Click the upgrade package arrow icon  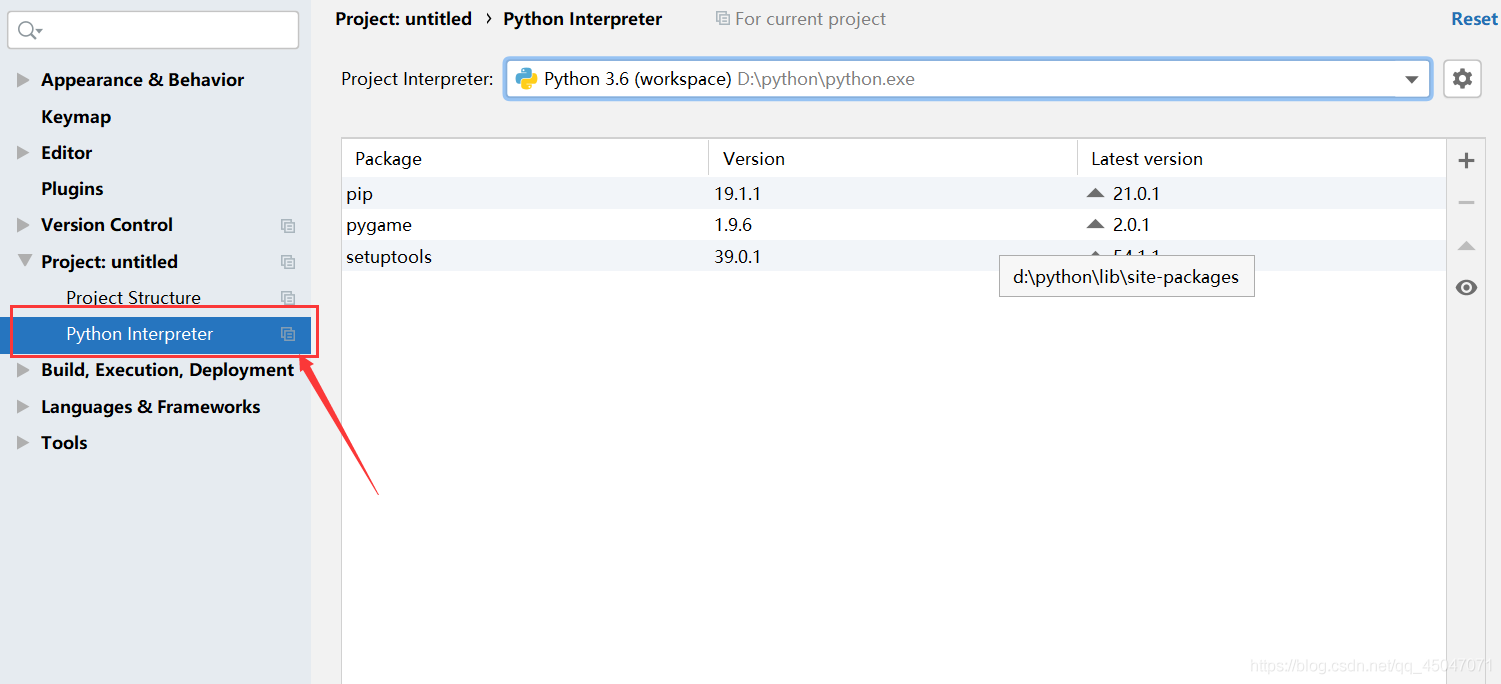(x=1465, y=245)
